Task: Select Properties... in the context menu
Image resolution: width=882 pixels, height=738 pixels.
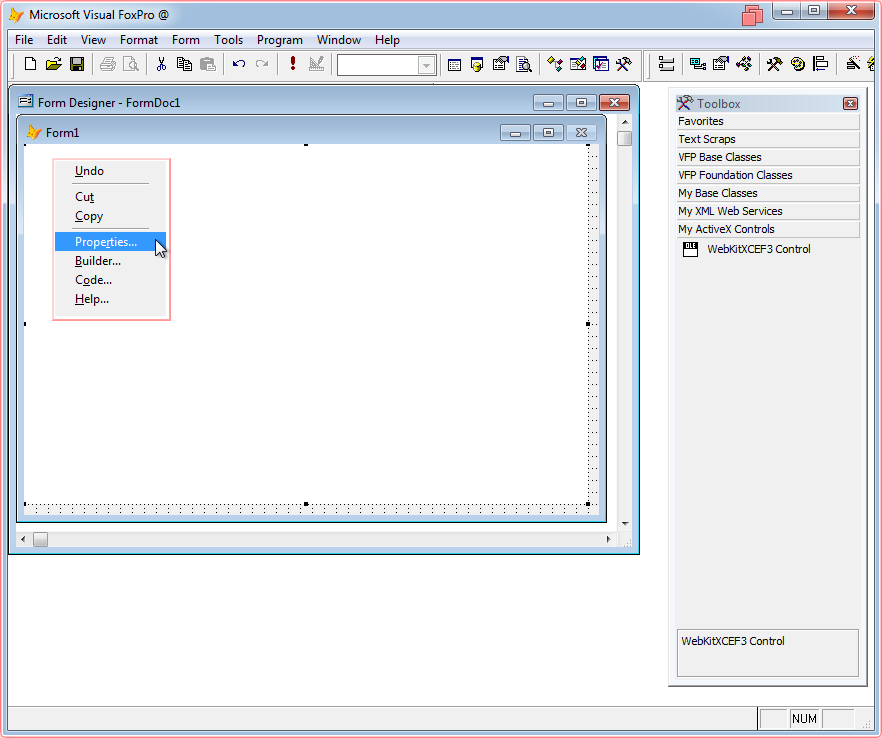Action: click(x=110, y=242)
